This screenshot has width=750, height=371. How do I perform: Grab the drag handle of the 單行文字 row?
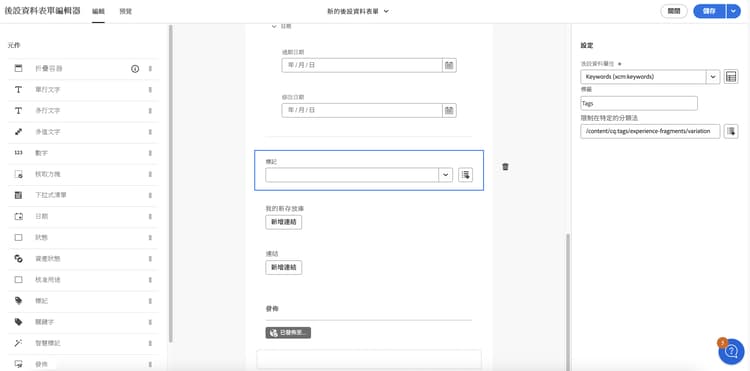pyautogui.click(x=150, y=89)
